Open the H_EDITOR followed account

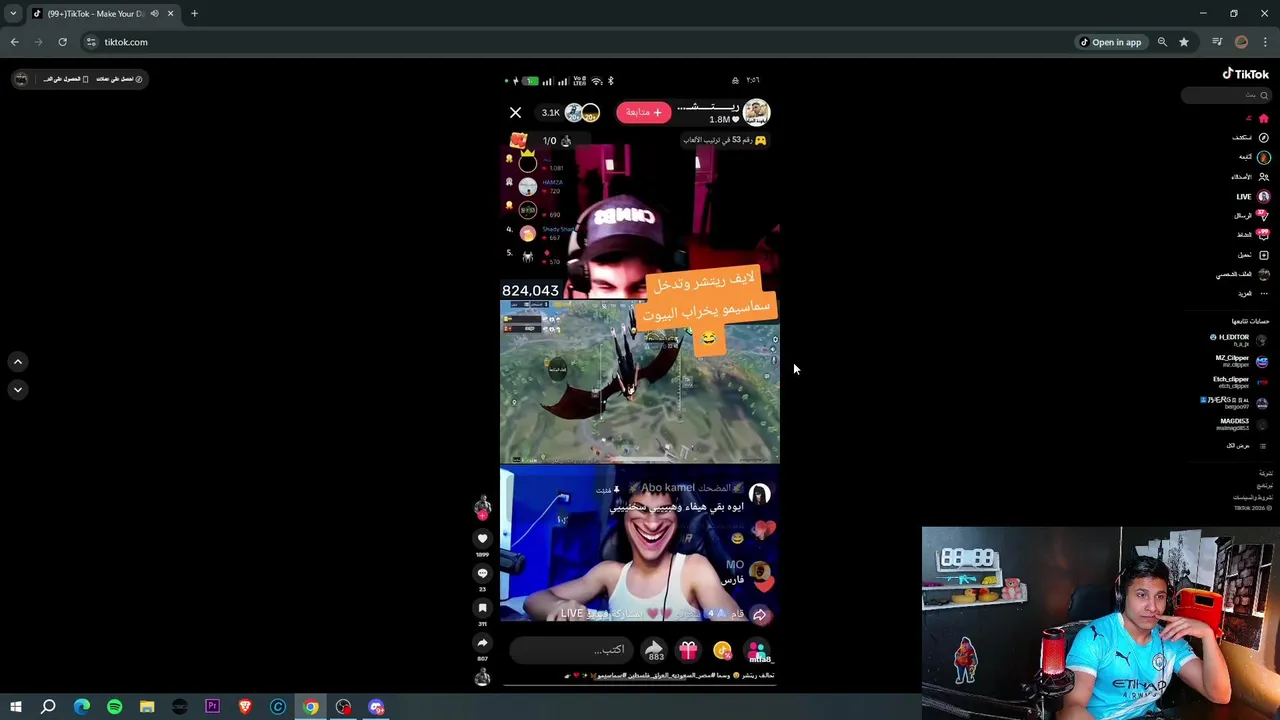tap(1238, 340)
